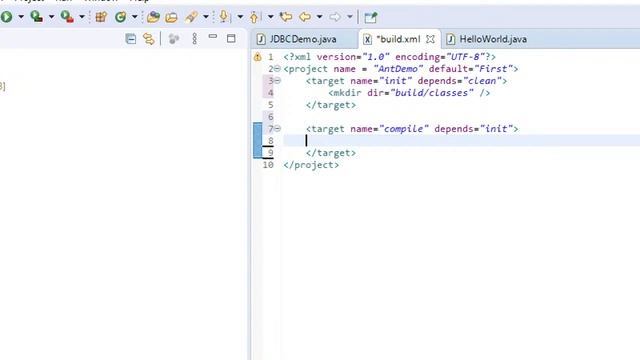Click the Open Type icon

click(153, 17)
